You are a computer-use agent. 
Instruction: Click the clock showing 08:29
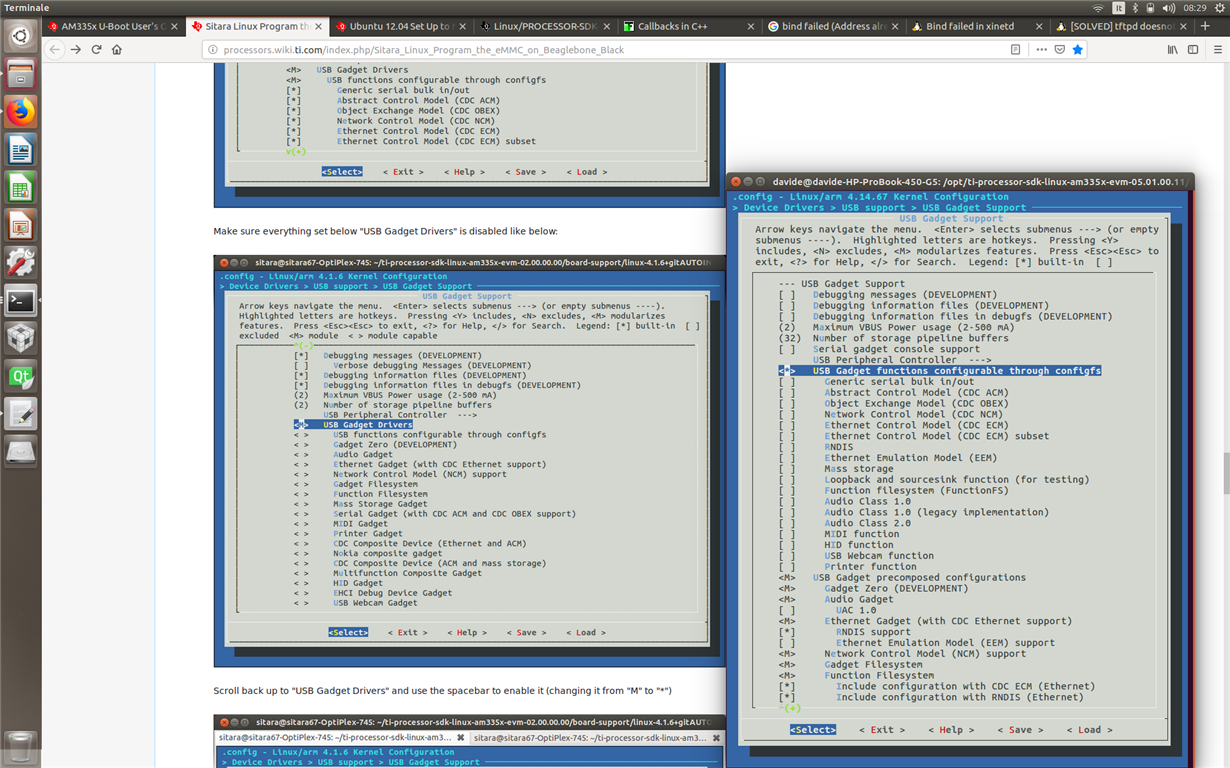1195,7
